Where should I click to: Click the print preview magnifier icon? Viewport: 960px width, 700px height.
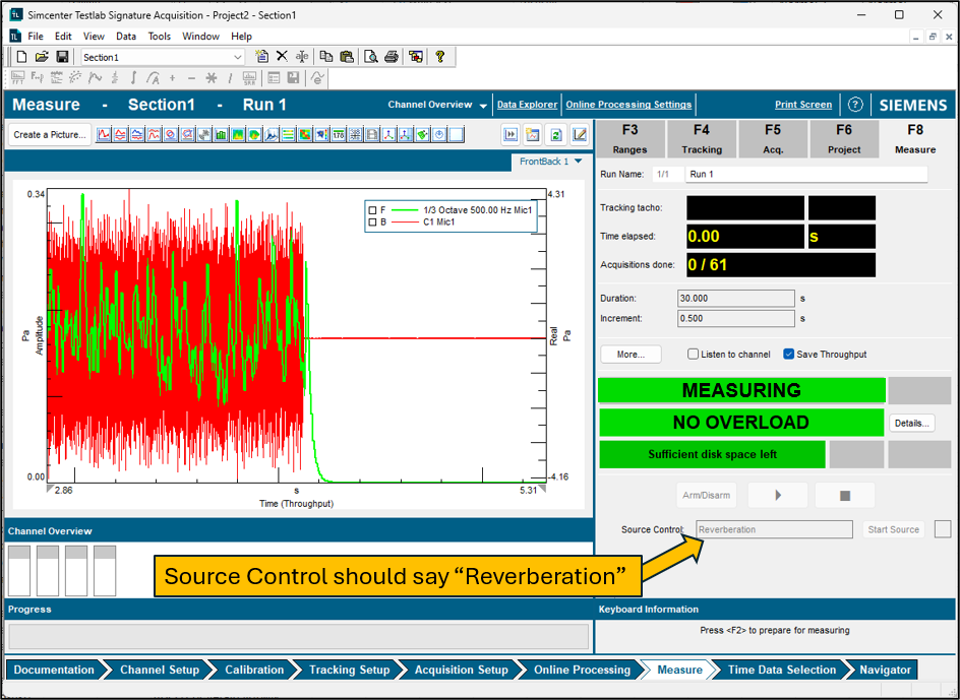(371, 57)
